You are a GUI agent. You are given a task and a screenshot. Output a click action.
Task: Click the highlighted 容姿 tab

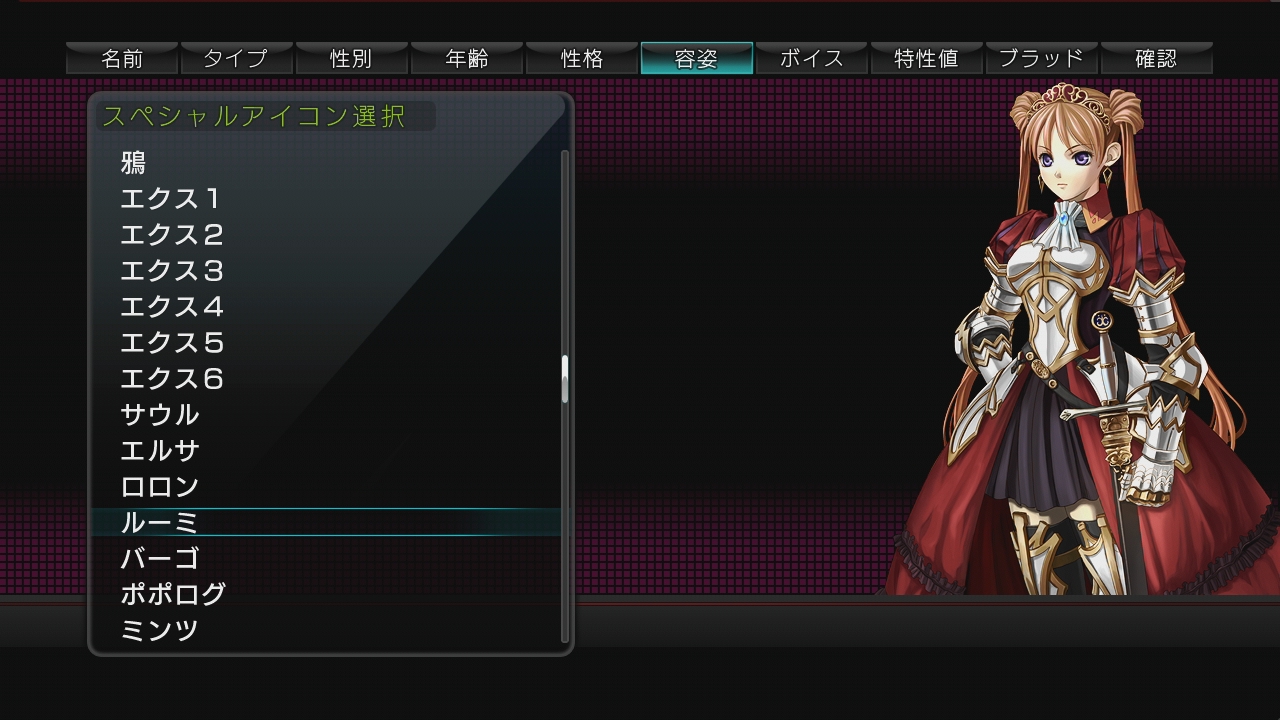pos(697,59)
